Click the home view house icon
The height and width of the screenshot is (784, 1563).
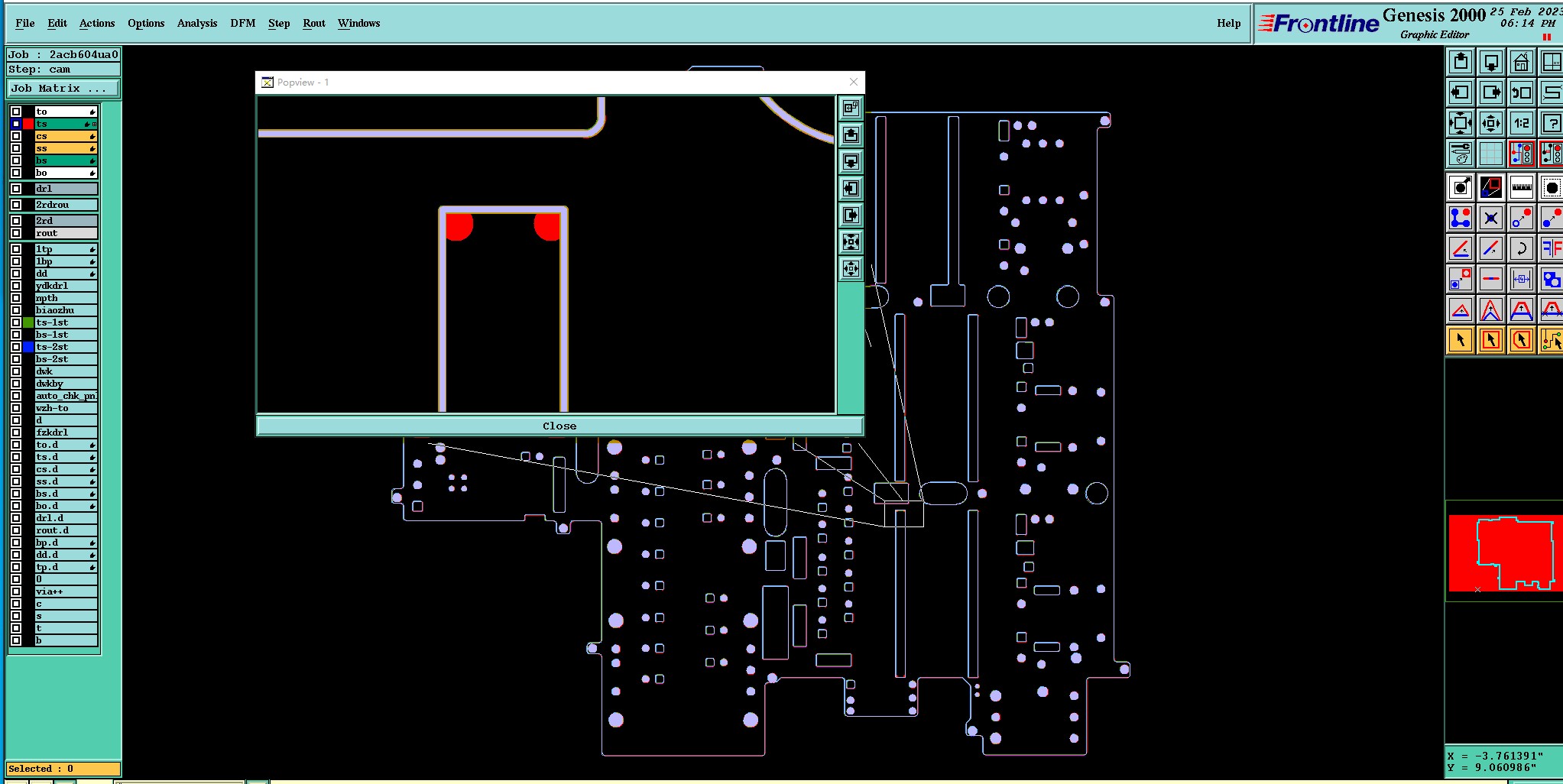[1522, 62]
